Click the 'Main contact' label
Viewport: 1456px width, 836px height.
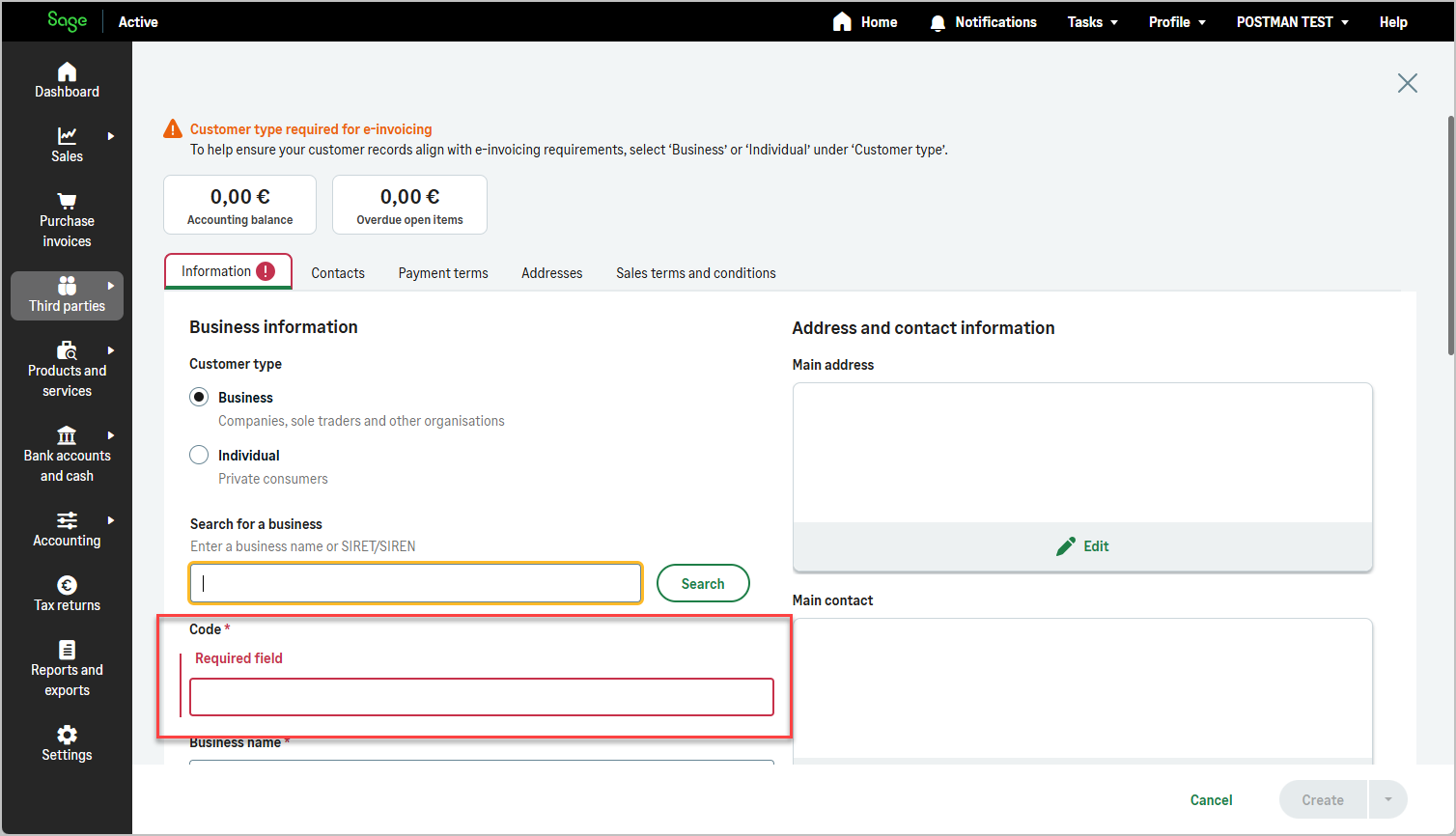pyautogui.click(x=832, y=600)
